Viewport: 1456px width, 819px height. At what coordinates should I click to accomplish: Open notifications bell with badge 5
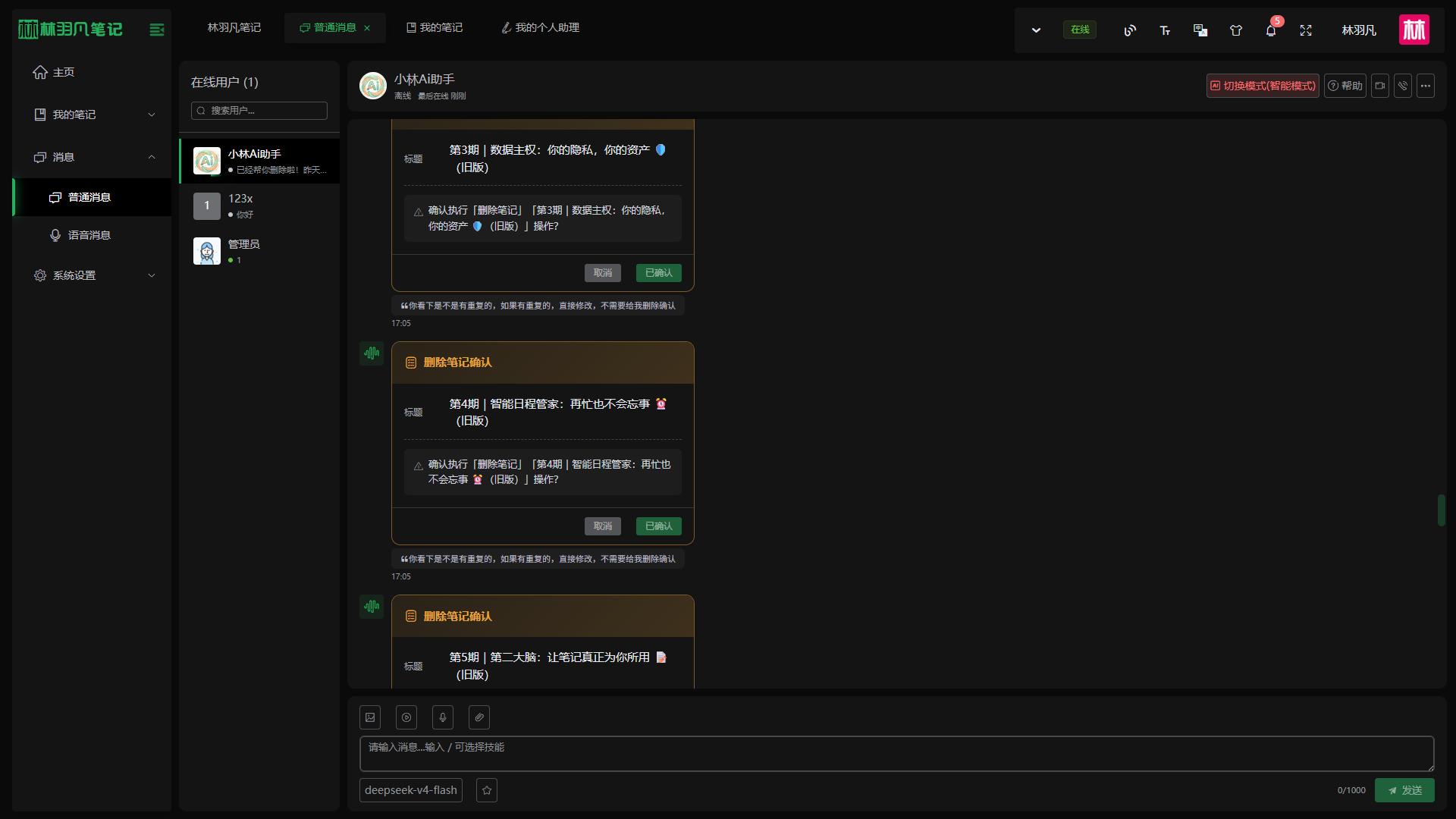pos(1271,30)
